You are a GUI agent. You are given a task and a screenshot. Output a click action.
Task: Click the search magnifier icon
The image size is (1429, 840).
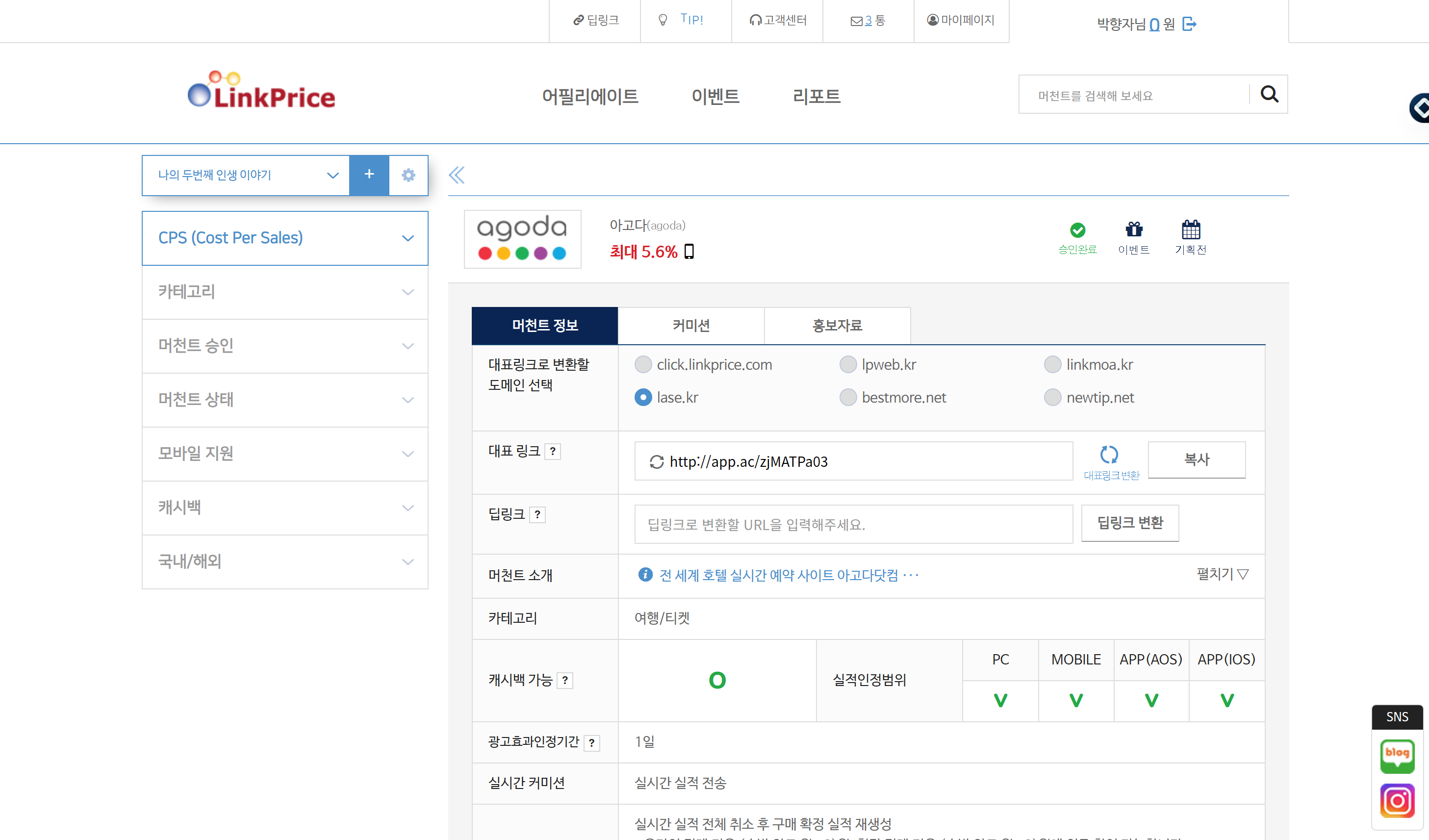pos(1269,94)
